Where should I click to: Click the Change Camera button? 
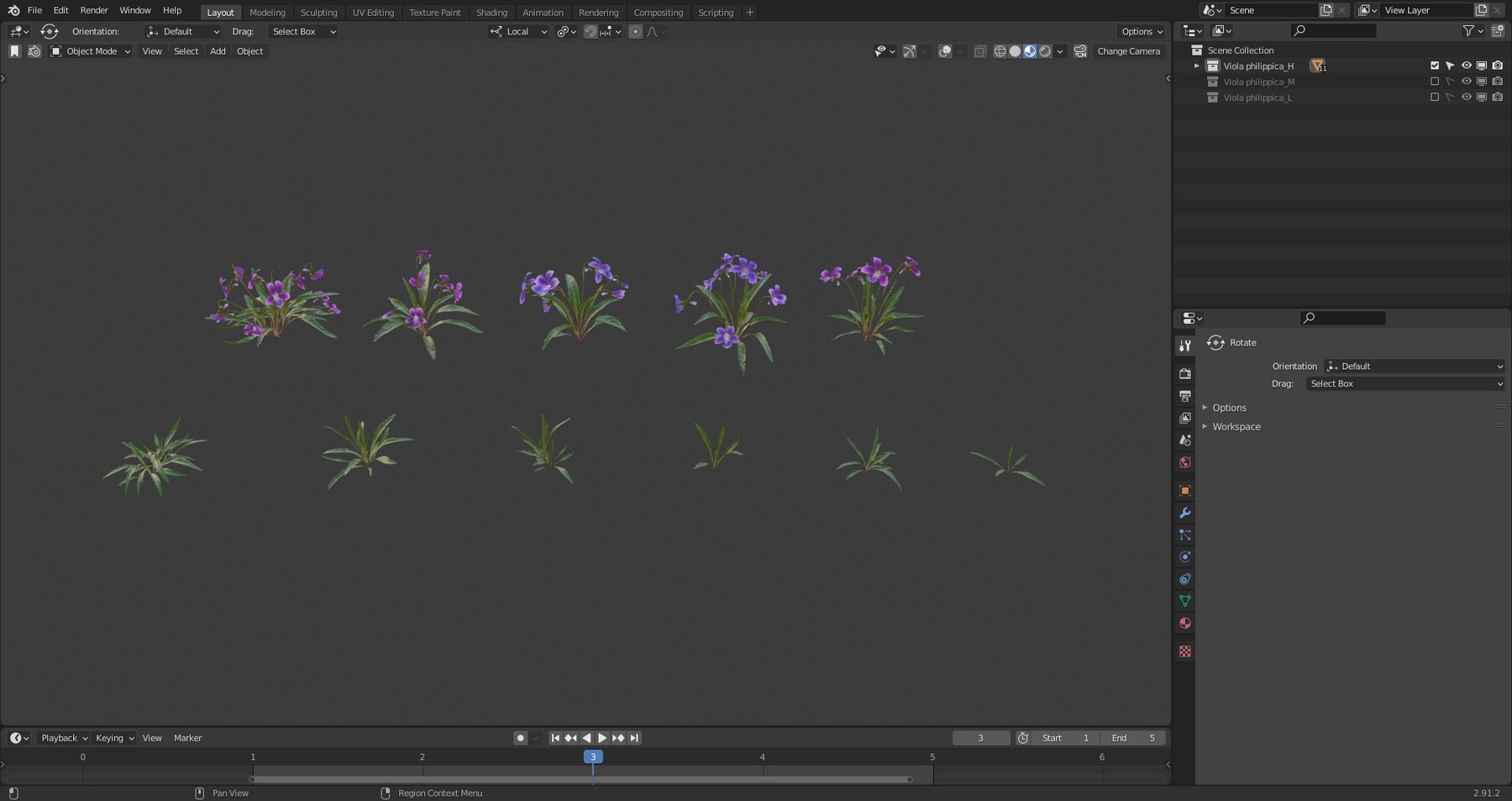[x=1129, y=51]
